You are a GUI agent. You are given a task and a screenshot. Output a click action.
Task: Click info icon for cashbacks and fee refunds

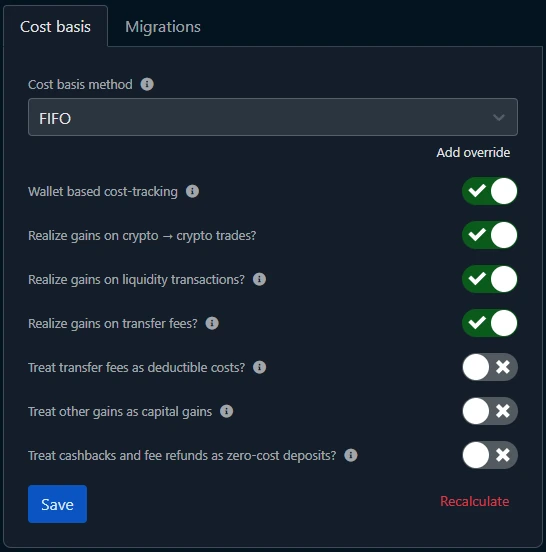tap(351, 455)
